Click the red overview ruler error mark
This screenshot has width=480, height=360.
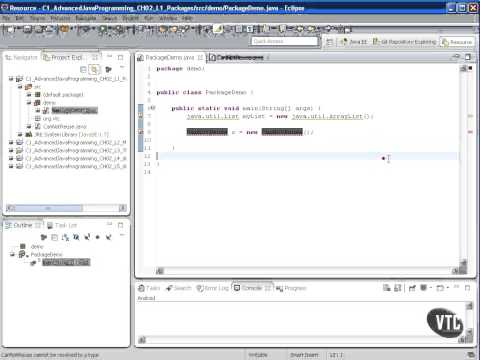470,132
